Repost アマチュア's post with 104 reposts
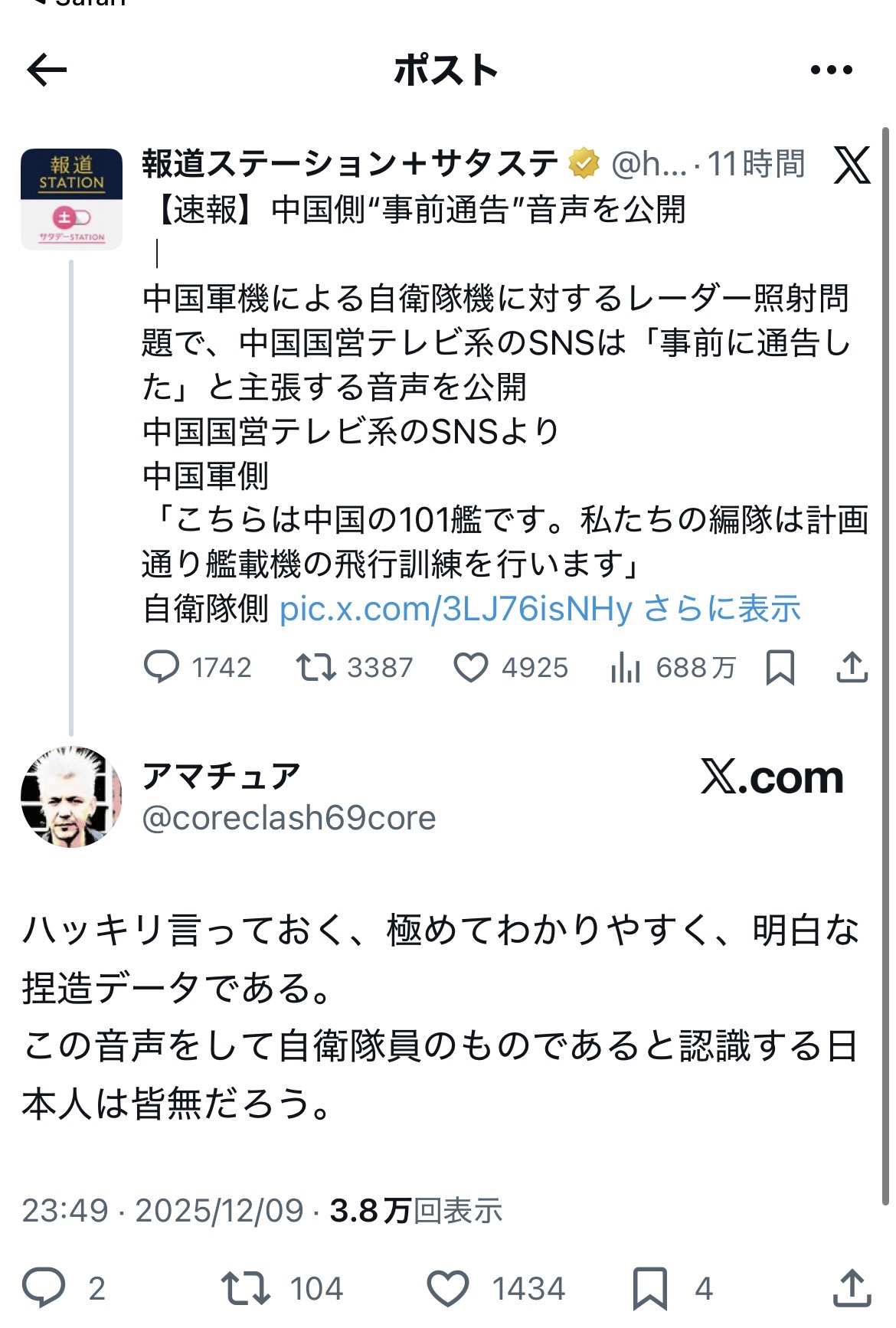Screen dimensions: 896x1328 [x=245, y=1287]
